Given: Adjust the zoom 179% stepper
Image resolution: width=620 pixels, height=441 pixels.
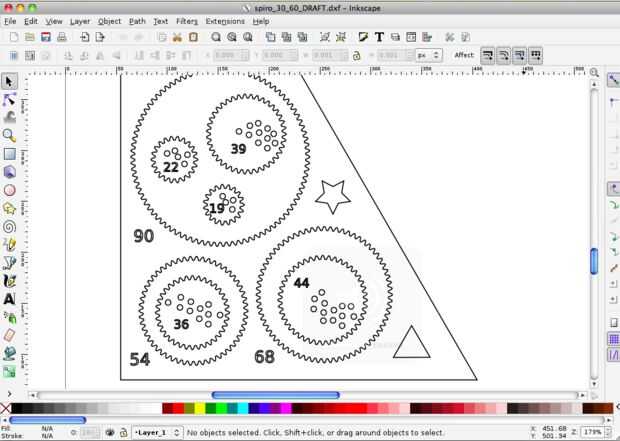Looking at the screenshot, I should tap(610, 432).
